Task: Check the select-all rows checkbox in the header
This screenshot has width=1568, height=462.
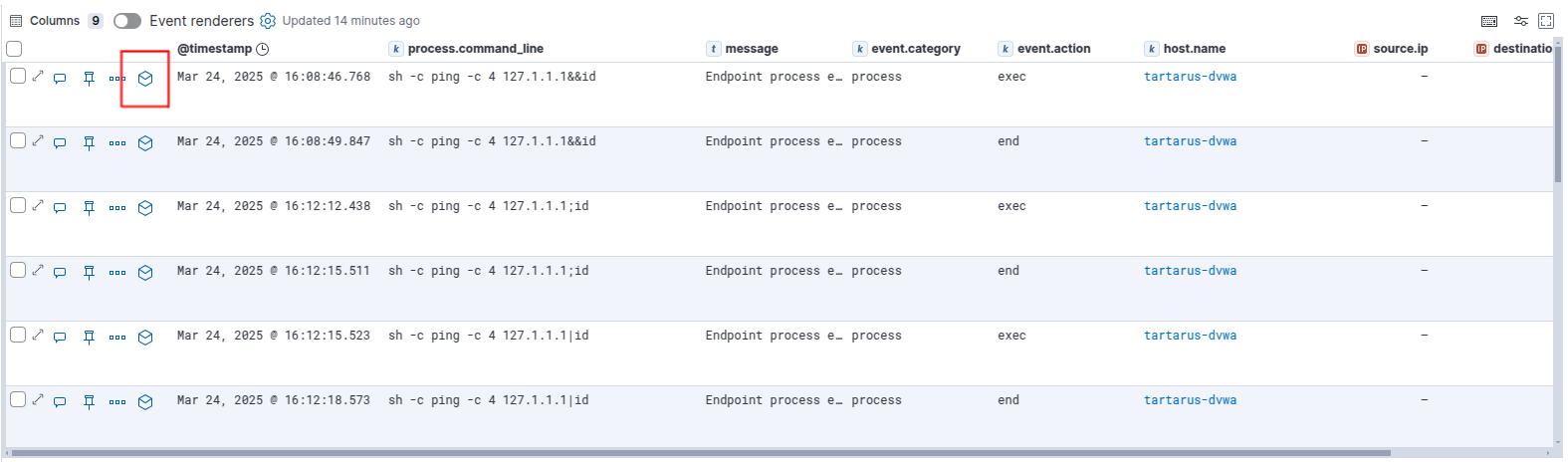Action: 14,49
